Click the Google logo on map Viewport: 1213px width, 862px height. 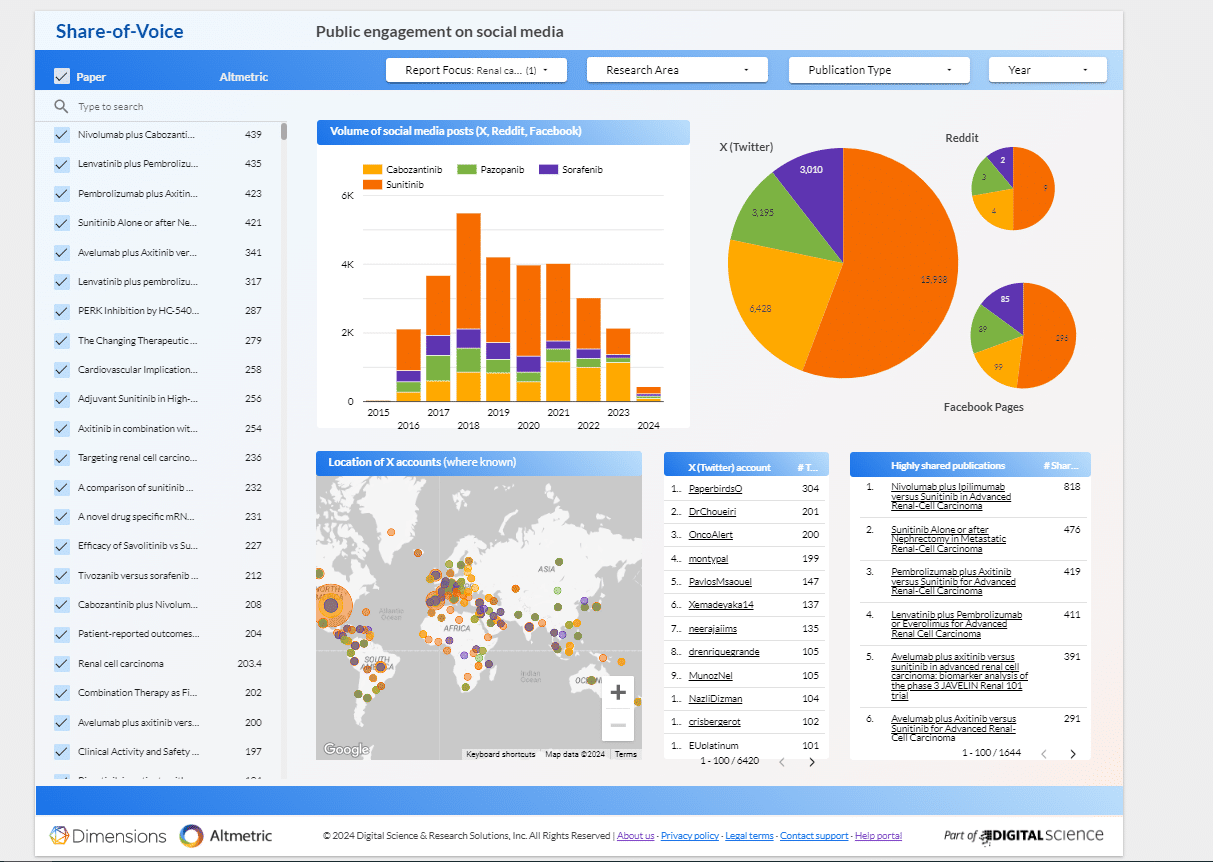(346, 749)
